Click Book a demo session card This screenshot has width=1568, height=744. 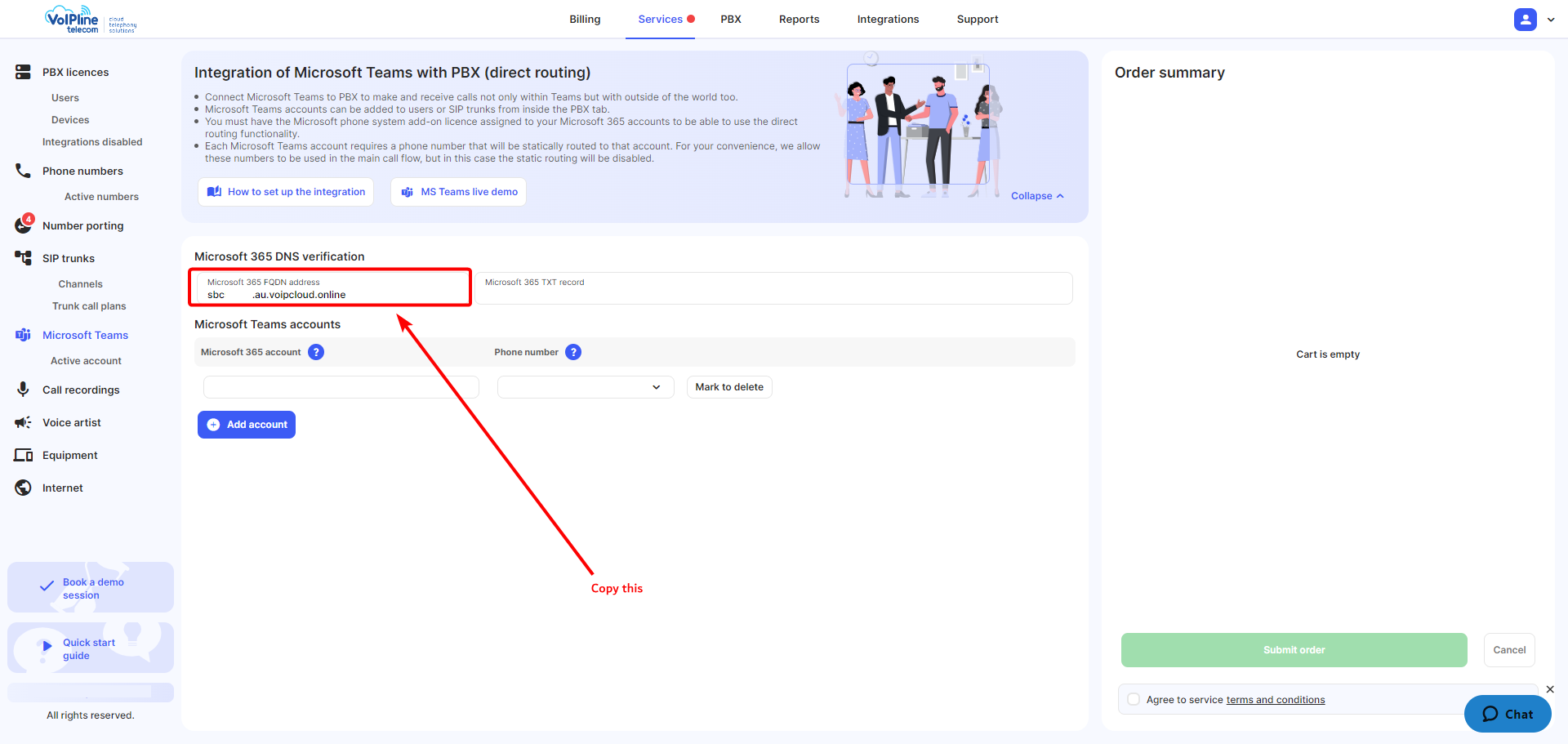tap(91, 587)
